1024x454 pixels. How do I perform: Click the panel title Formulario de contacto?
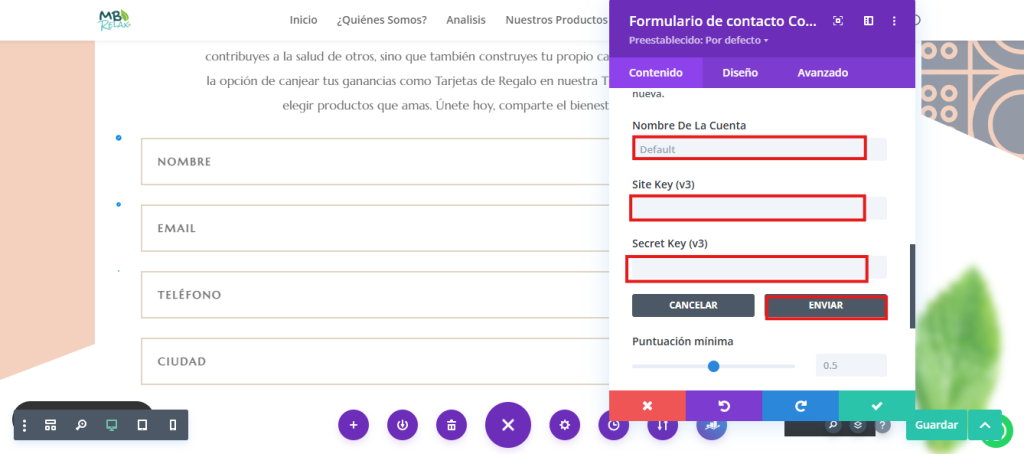pyautogui.click(x=723, y=21)
